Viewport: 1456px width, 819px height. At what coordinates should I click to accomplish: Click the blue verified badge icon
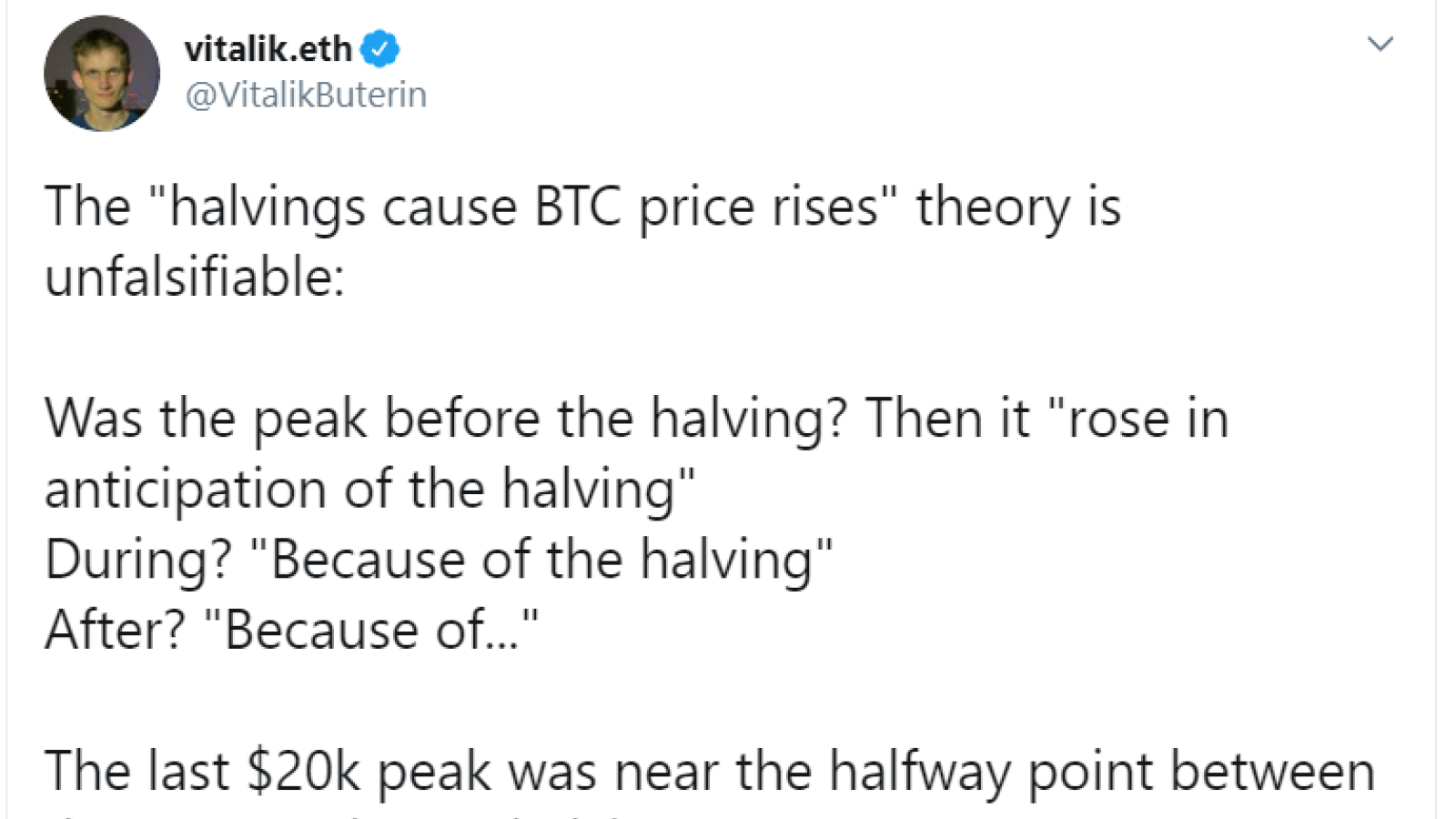click(x=379, y=48)
